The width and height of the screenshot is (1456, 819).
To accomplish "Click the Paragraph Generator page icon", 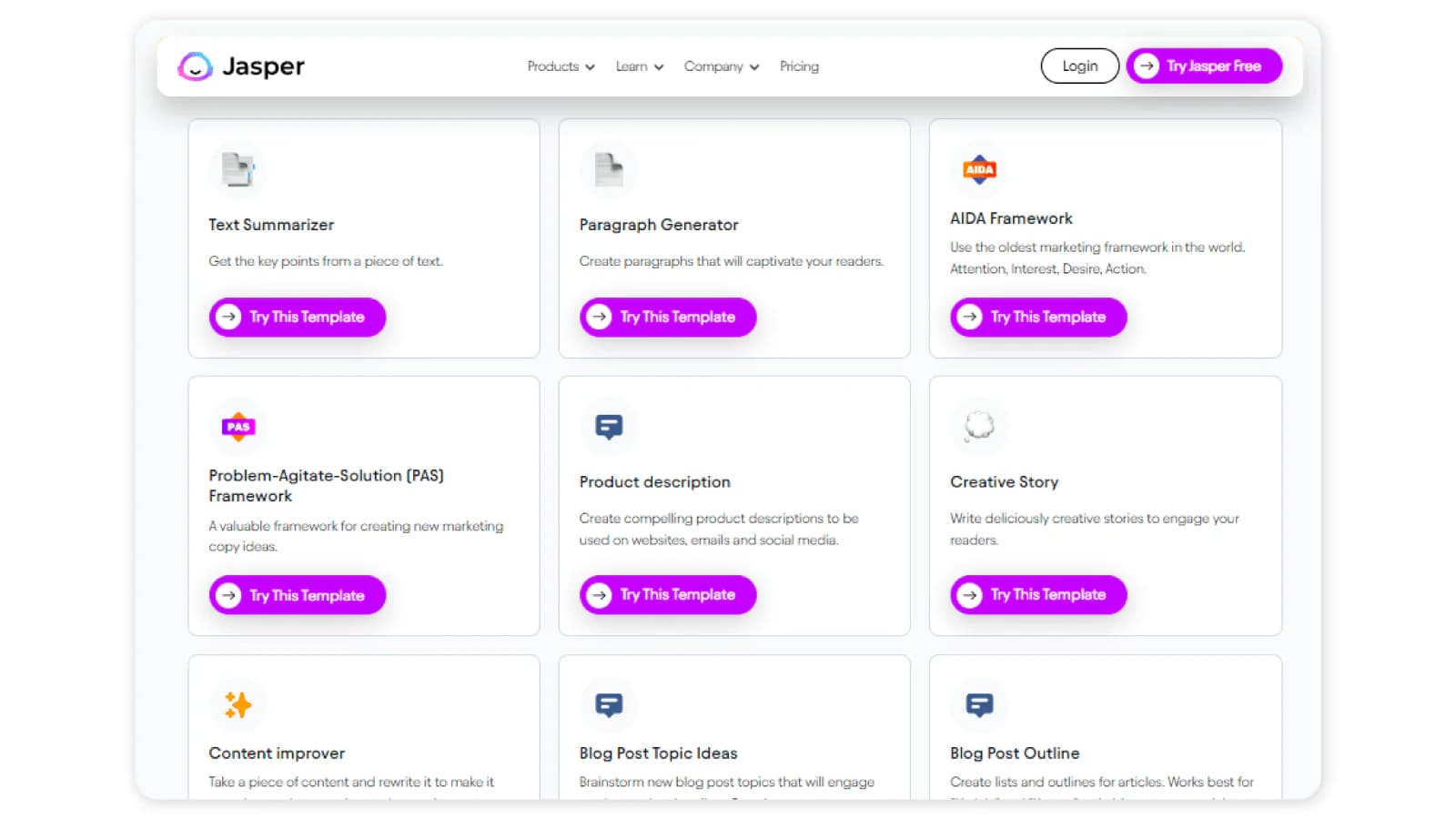I will point(609,169).
